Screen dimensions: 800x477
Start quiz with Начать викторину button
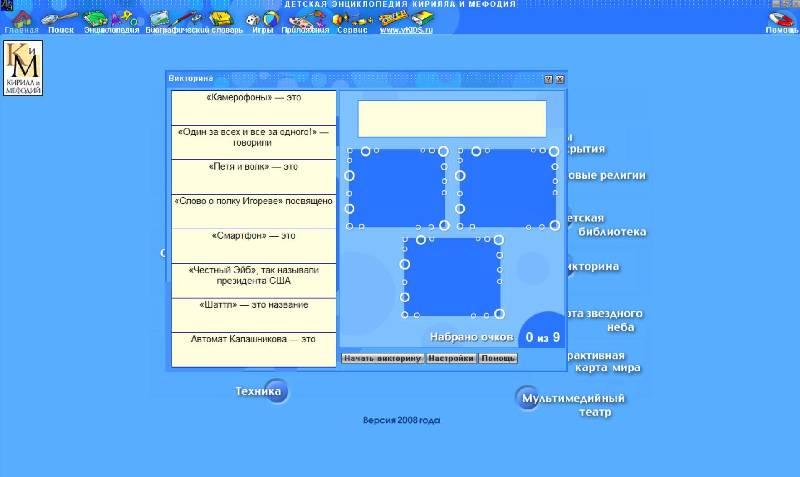click(x=383, y=358)
